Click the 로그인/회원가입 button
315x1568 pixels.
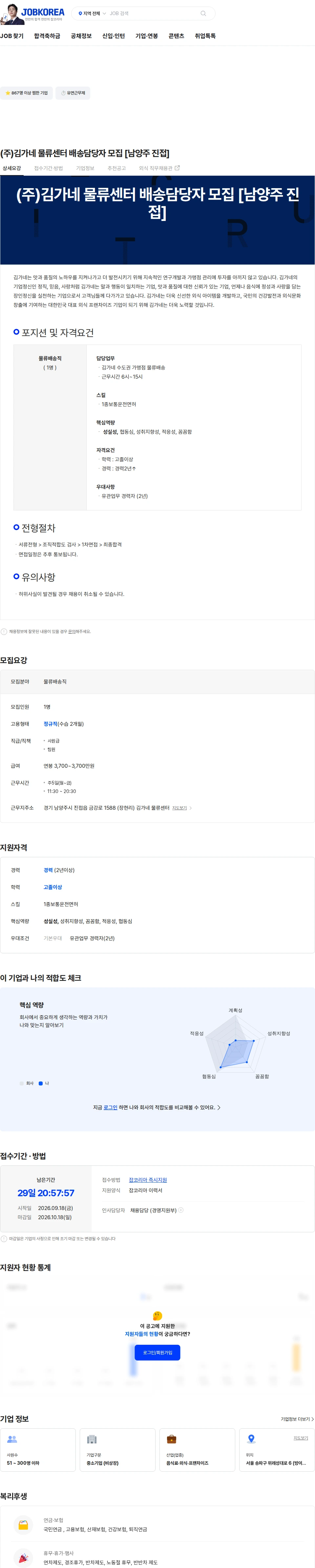(157, 1353)
